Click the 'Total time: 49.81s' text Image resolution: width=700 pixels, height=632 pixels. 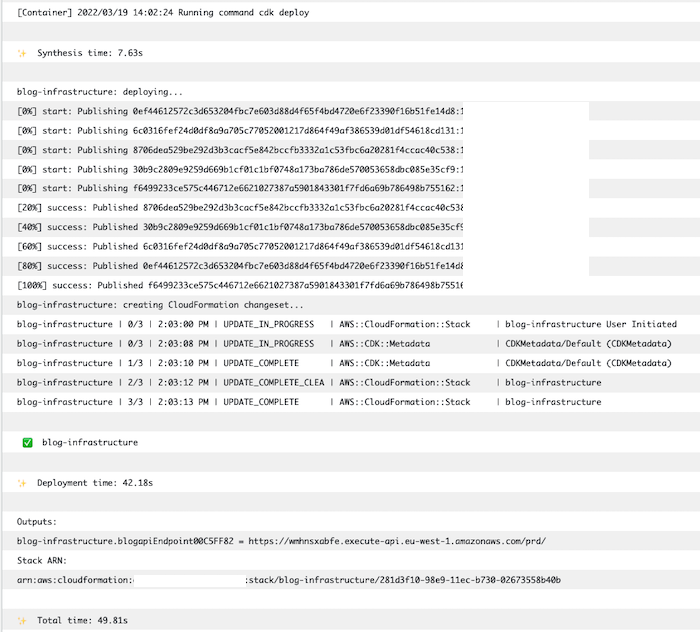tap(83, 620)
